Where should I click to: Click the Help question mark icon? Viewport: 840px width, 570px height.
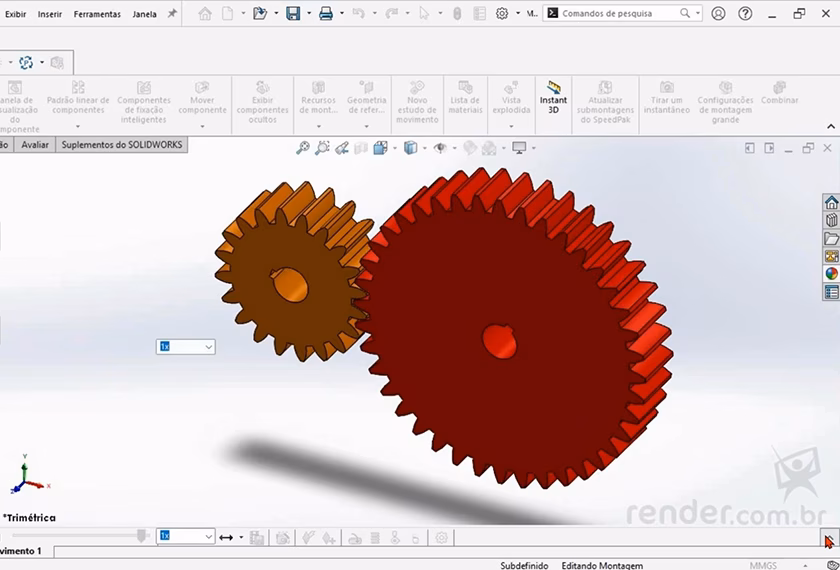745,14
